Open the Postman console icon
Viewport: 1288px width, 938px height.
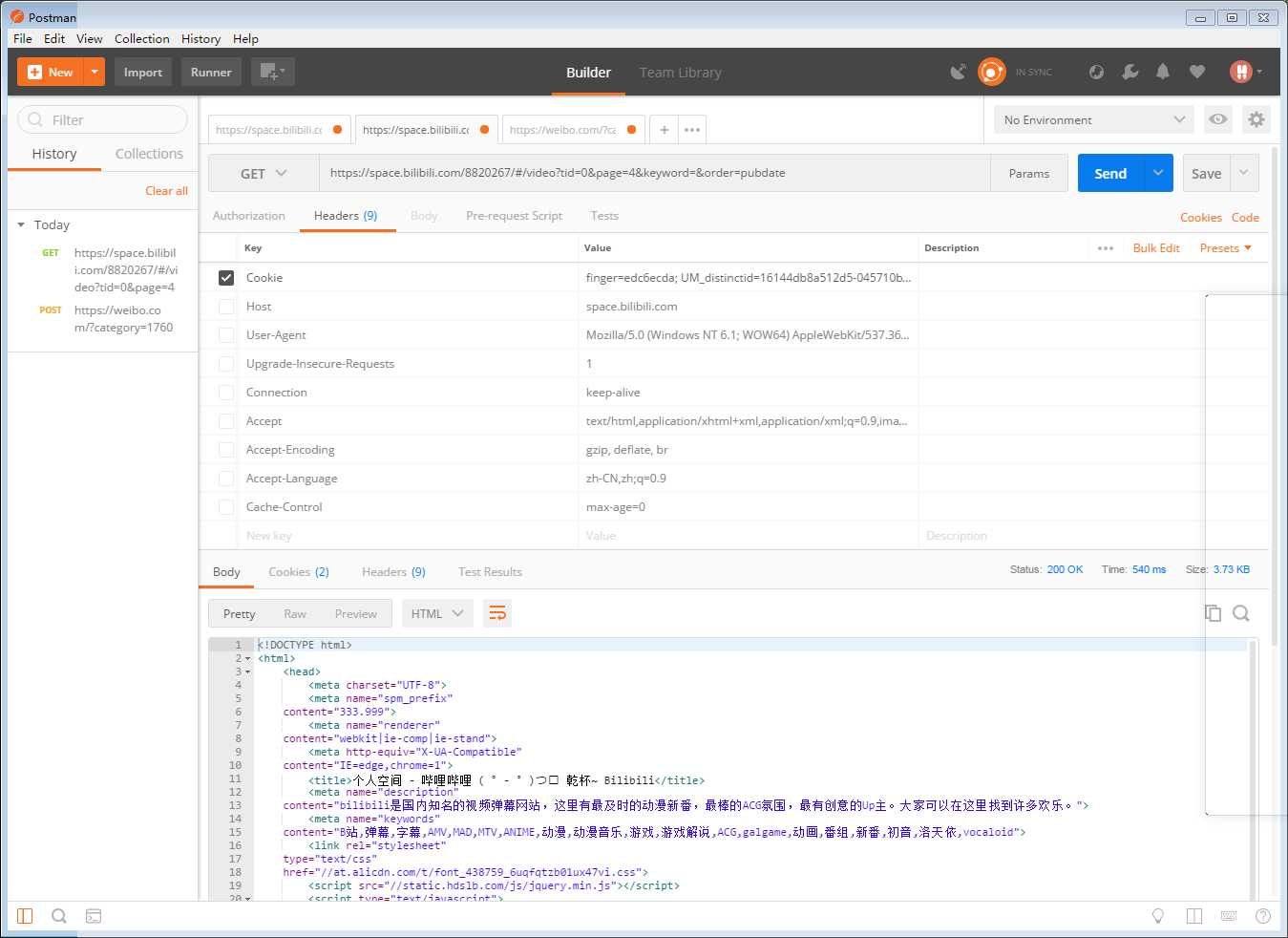(x=94, y=916)
